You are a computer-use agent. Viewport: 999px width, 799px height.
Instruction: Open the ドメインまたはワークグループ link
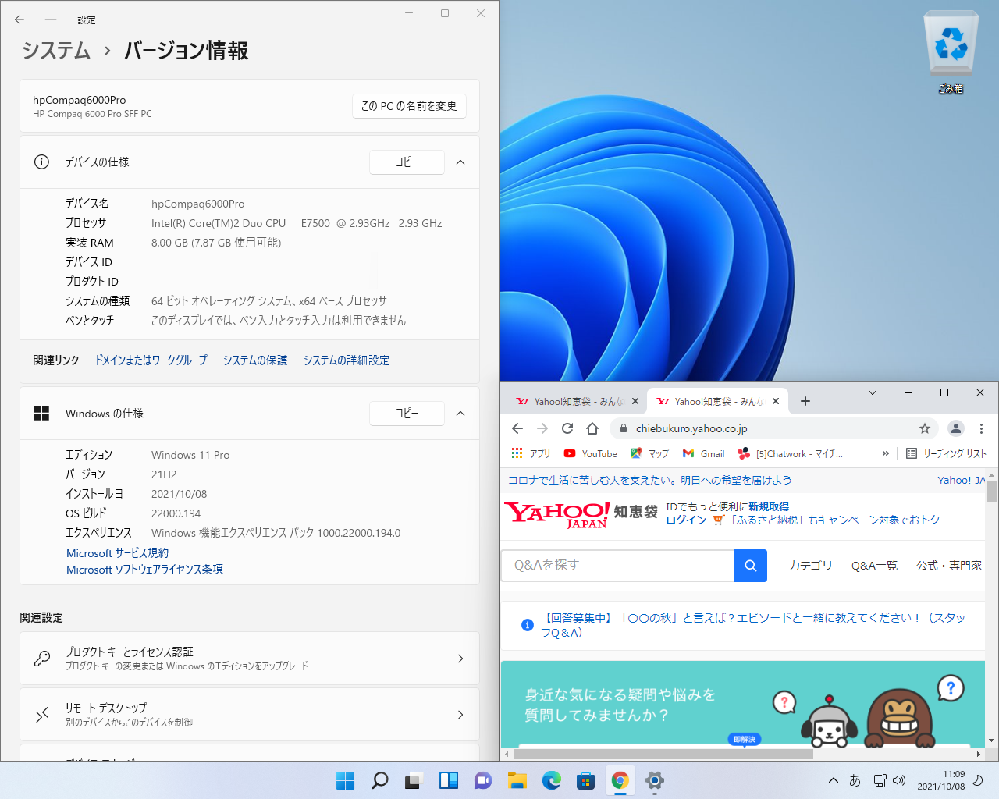tap(152, 360)
